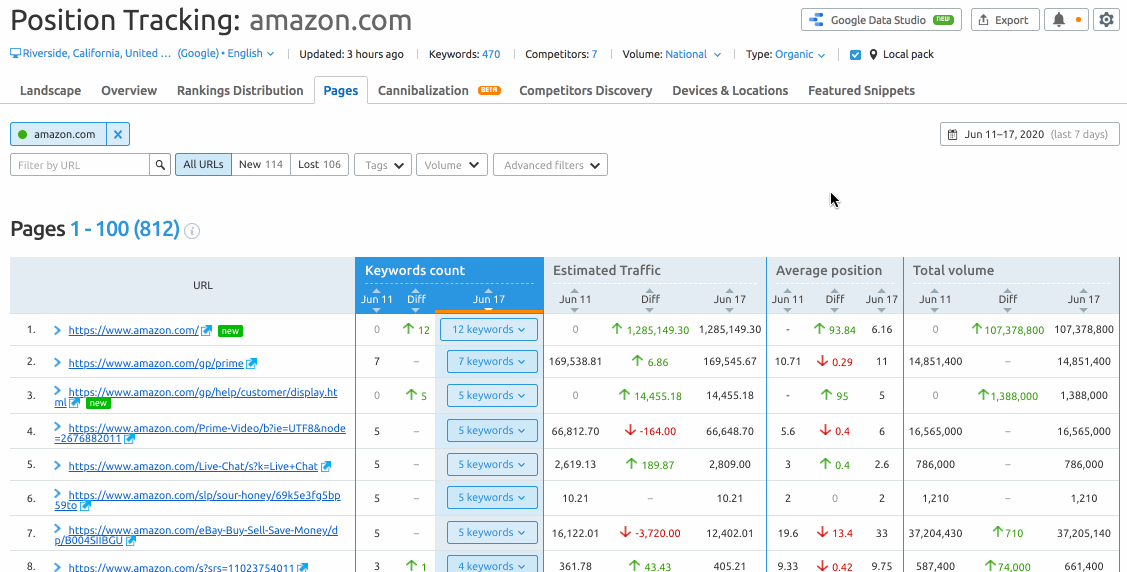Select the Lost 106 filter
This screenshot has width=1127, height=572.
tap(319, 165)
